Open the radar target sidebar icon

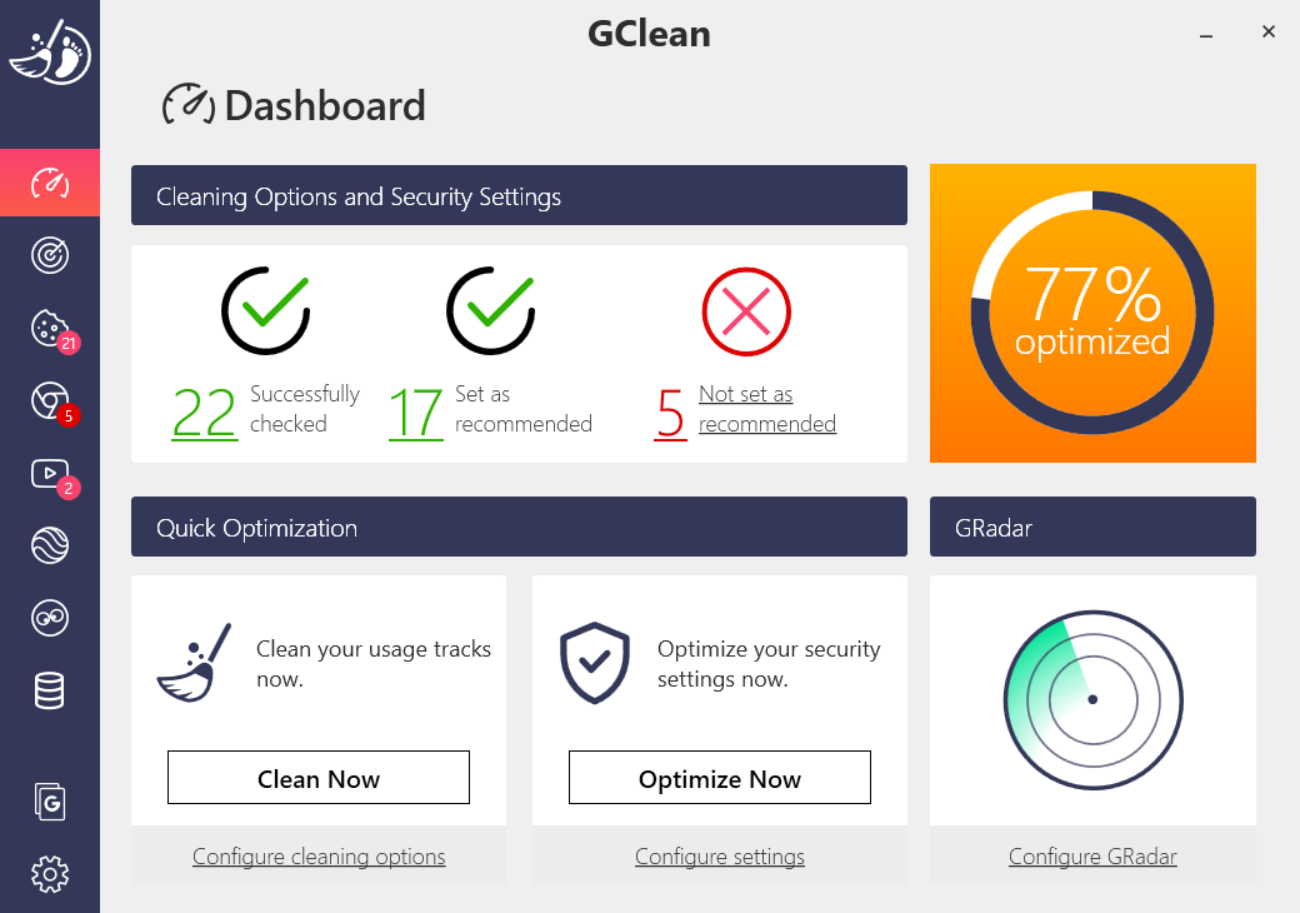(50, 255)
